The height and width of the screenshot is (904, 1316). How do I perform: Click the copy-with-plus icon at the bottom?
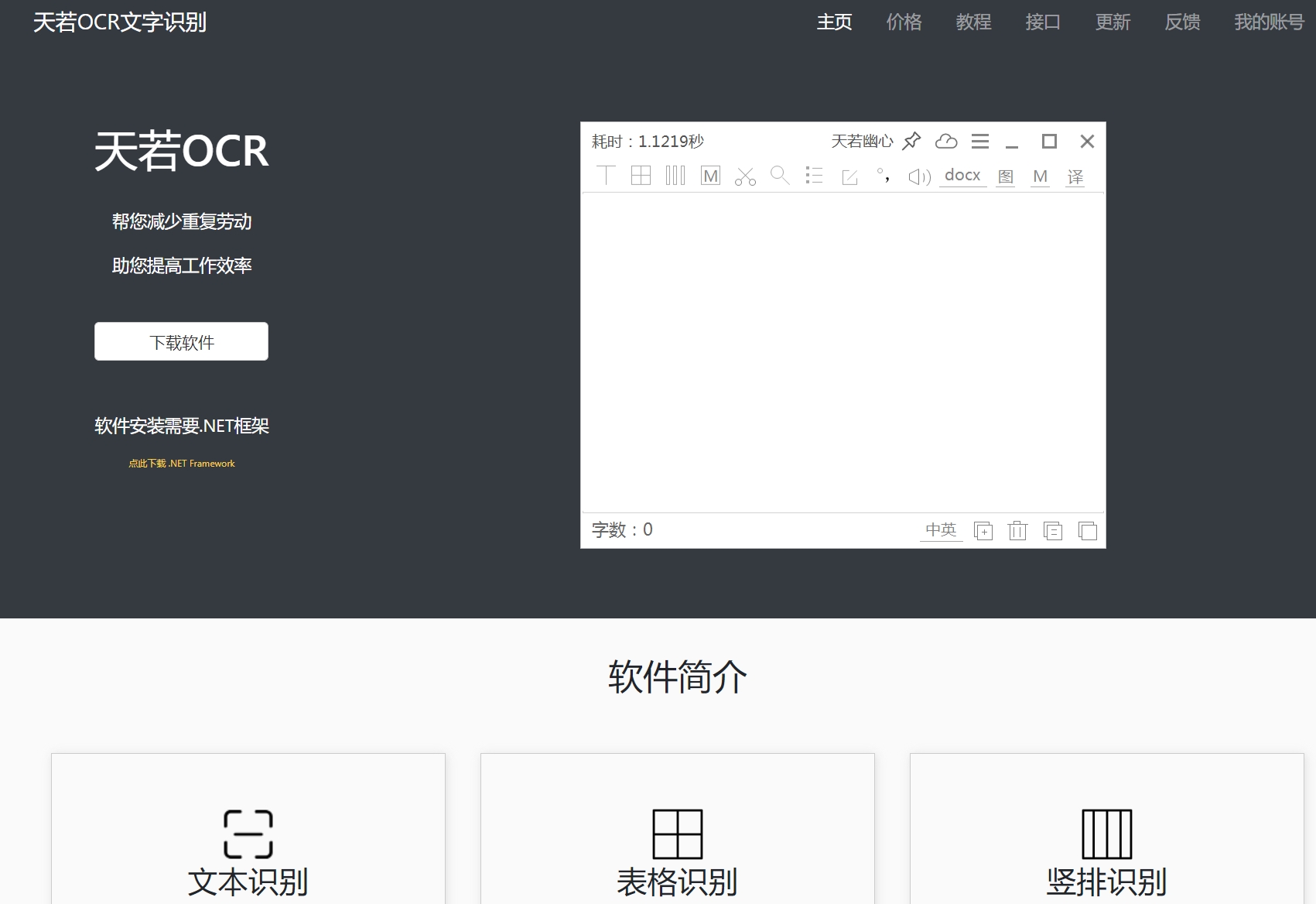click(983, 531)
